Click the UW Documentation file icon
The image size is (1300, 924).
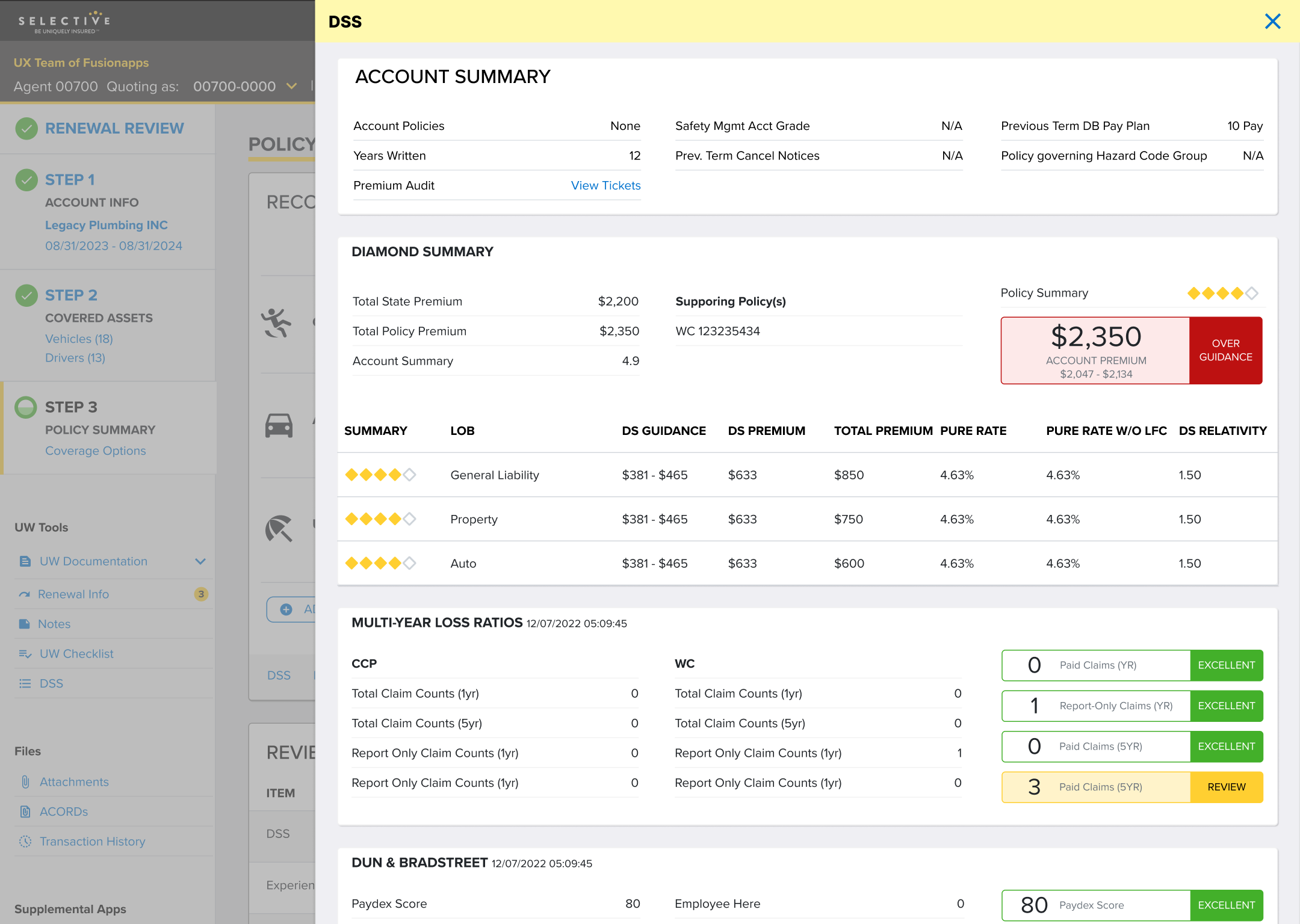(x=25, y=561)
